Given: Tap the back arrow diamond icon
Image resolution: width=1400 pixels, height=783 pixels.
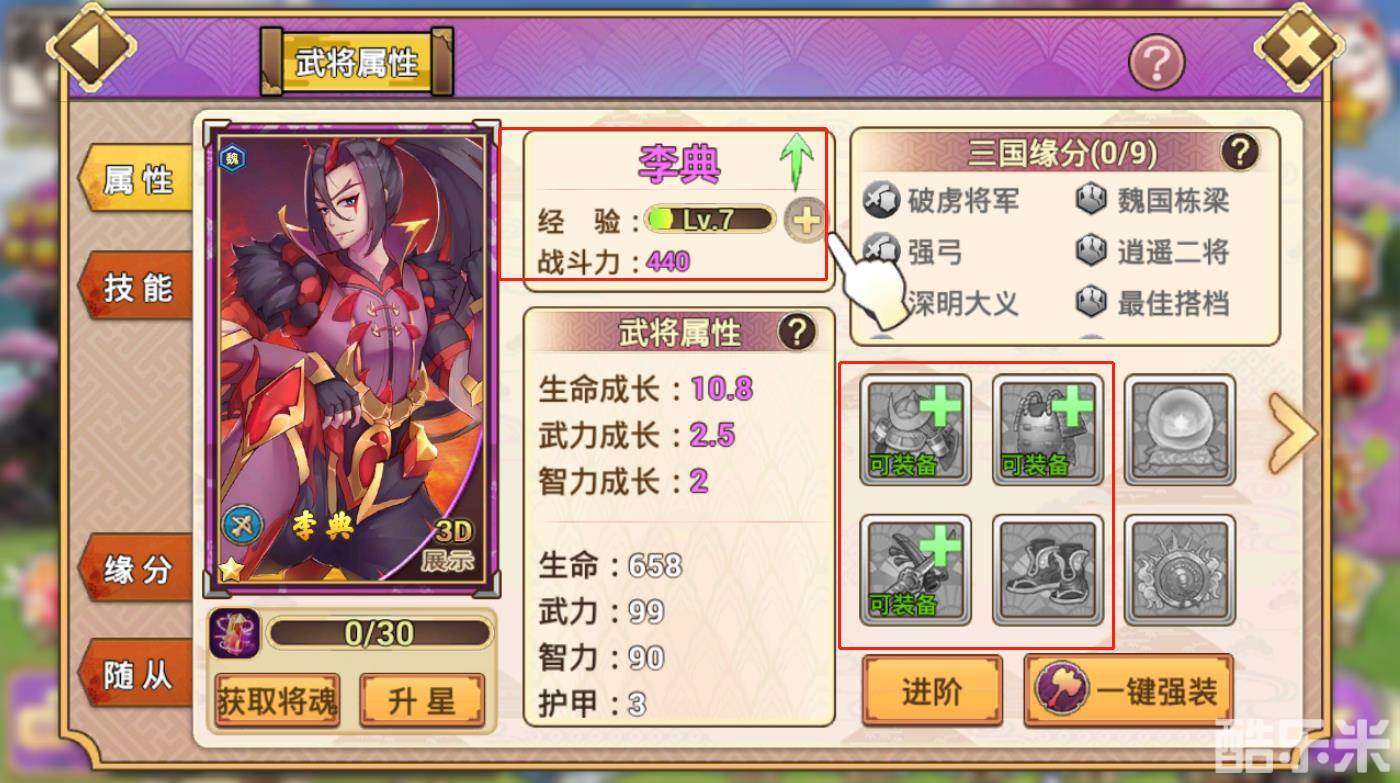Looking at the screenshot, I should (92, 48).
